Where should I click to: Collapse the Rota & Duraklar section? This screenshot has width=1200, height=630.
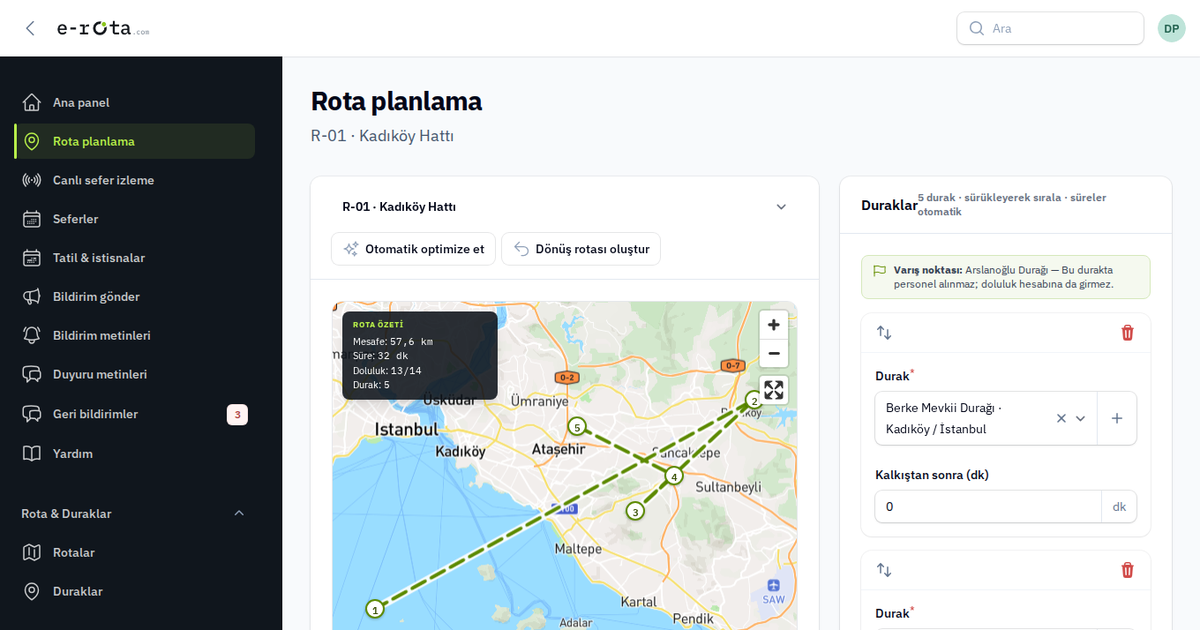(x=239, y=513)
